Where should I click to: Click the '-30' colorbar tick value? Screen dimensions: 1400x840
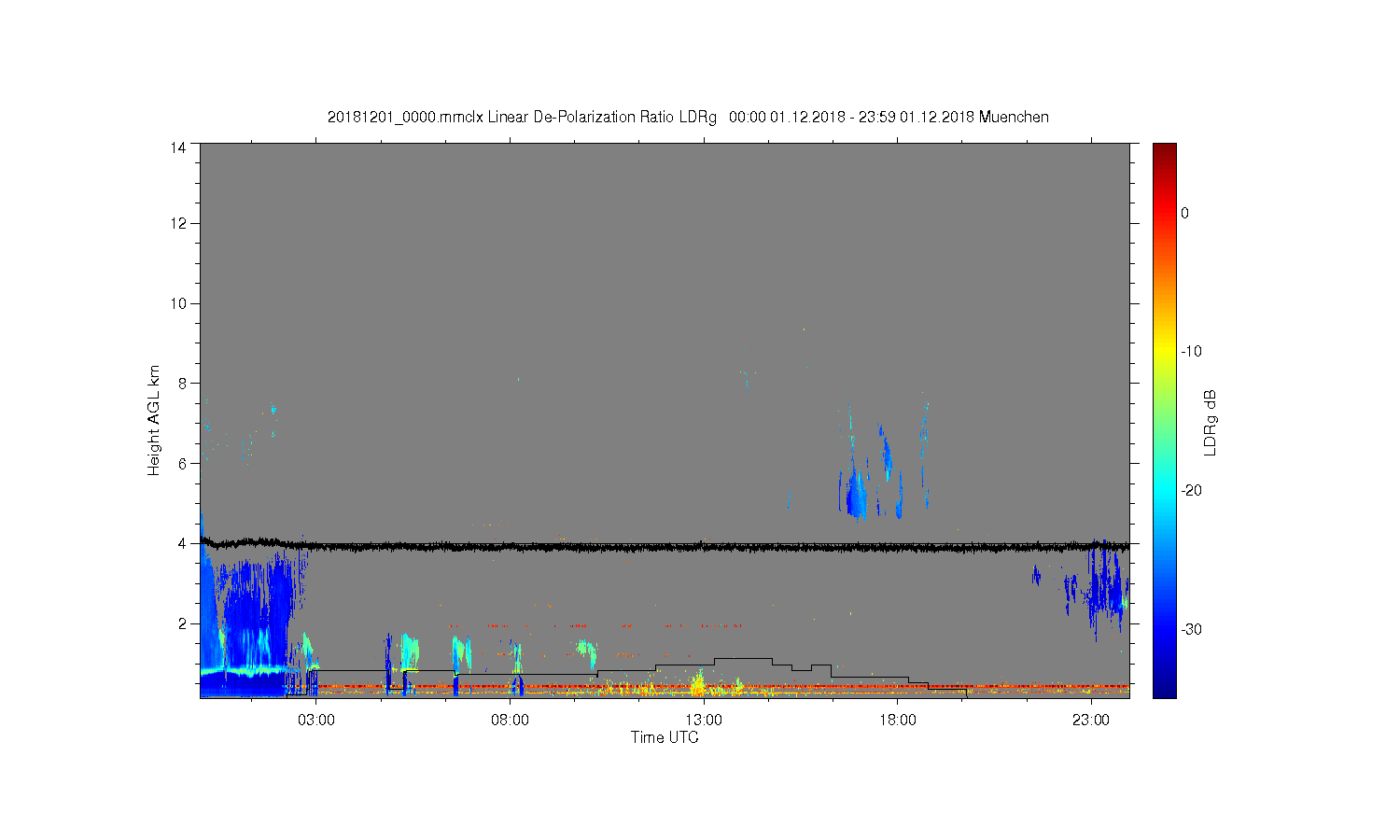click(x=1191, y=630)
